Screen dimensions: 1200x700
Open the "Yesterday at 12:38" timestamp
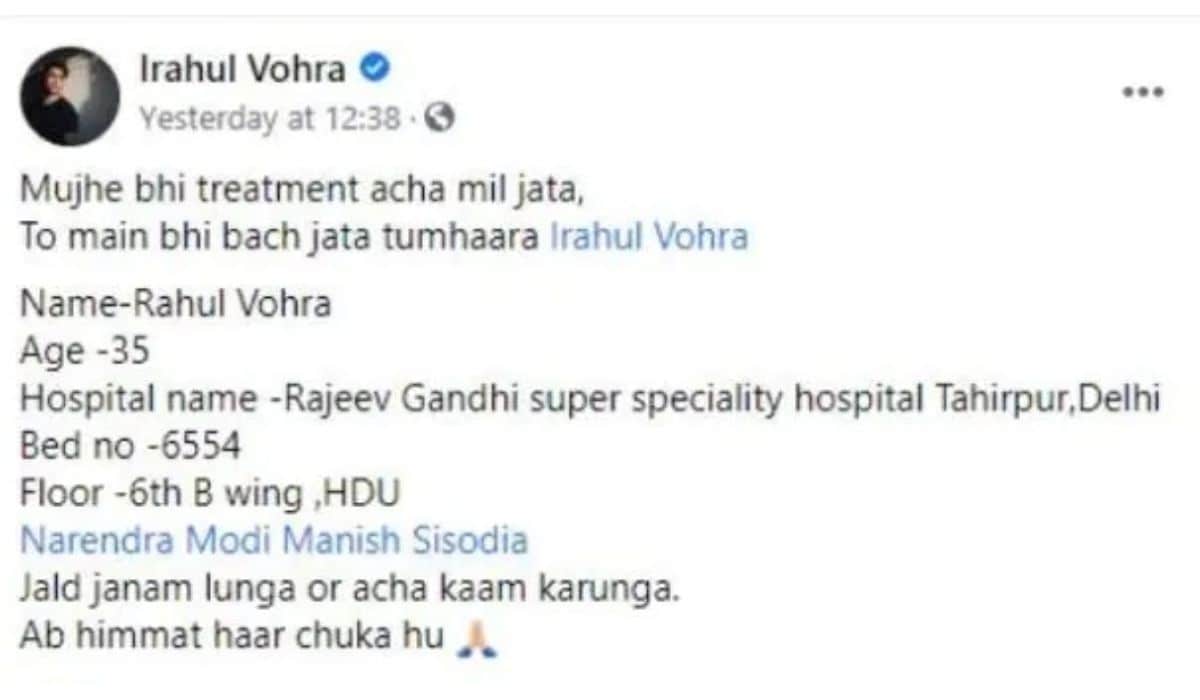click(x=269, y=119)
